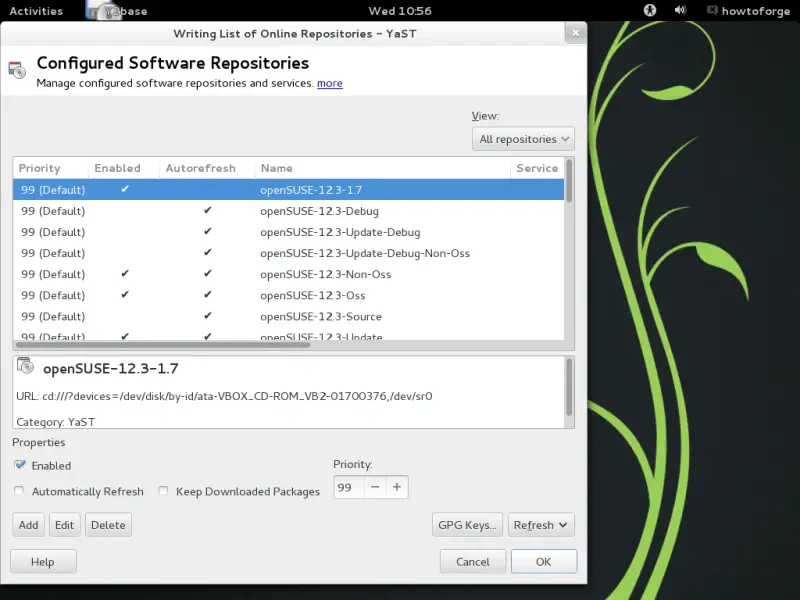The image size is (800, 600).
Task: Click the volume speaker icon in top bar
Action: (x=680, y=10)
